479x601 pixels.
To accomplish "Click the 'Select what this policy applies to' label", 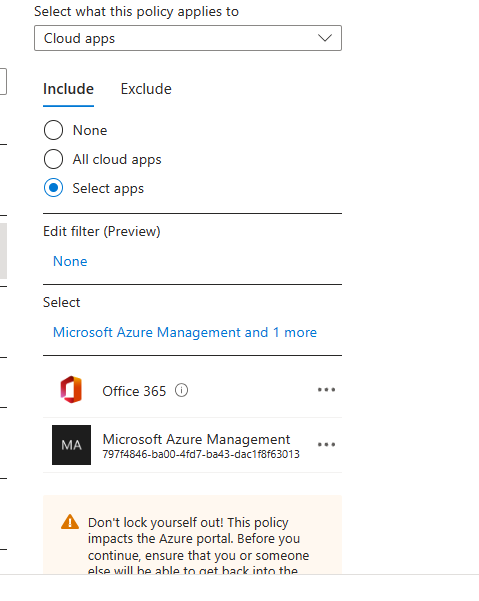I will tap(136, 11).
